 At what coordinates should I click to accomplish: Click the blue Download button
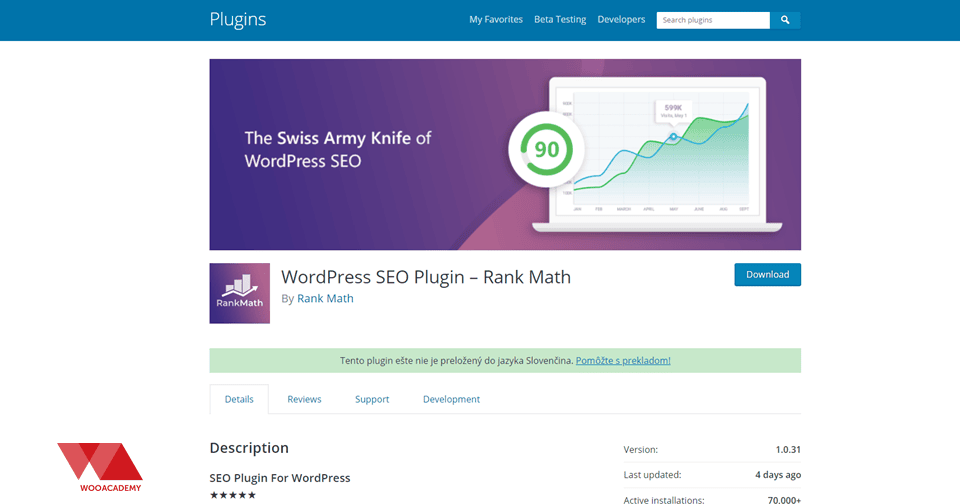[767, 274]
